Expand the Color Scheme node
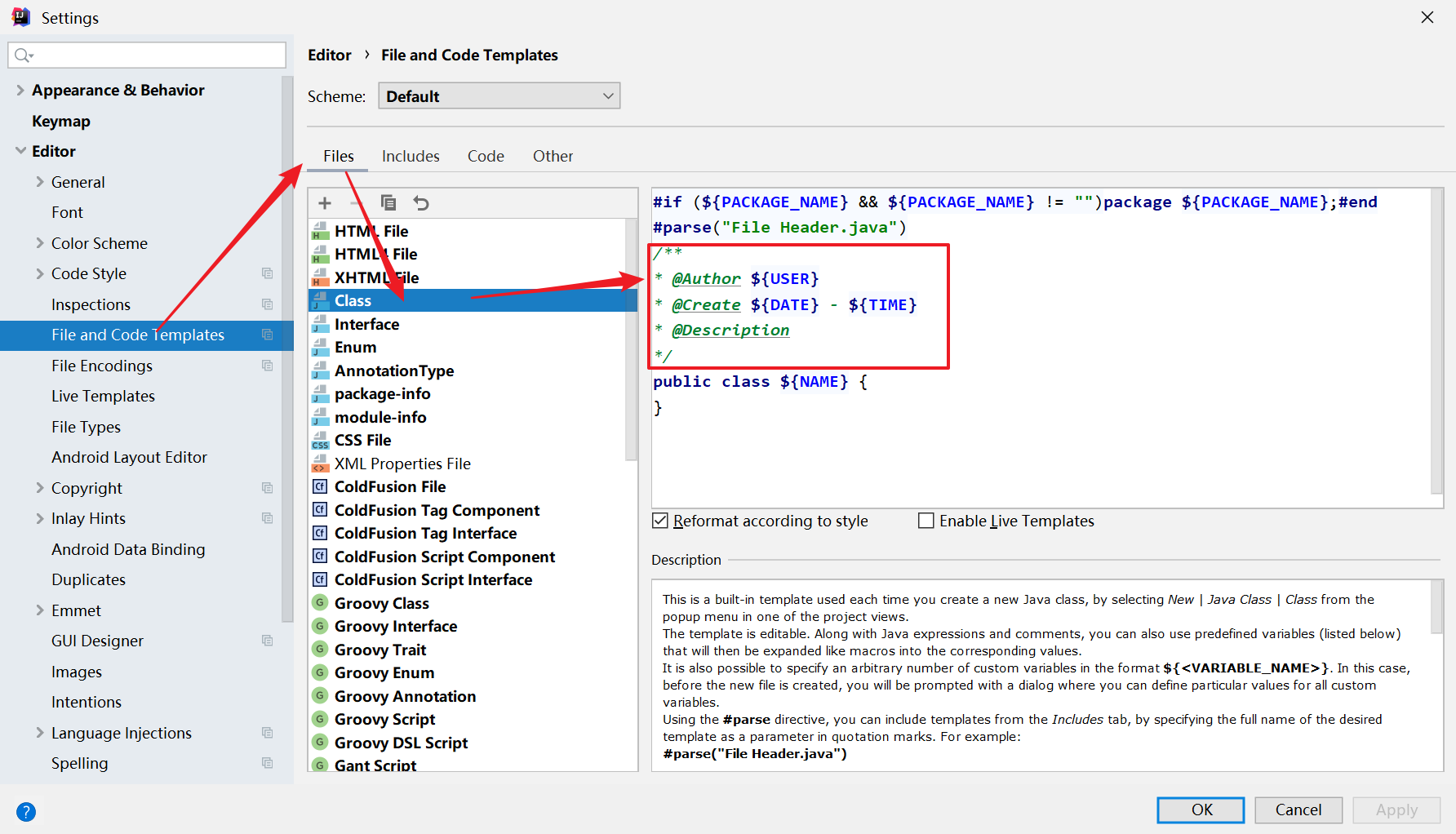Screen dimensions: 1456x834 tap(40, 243)
